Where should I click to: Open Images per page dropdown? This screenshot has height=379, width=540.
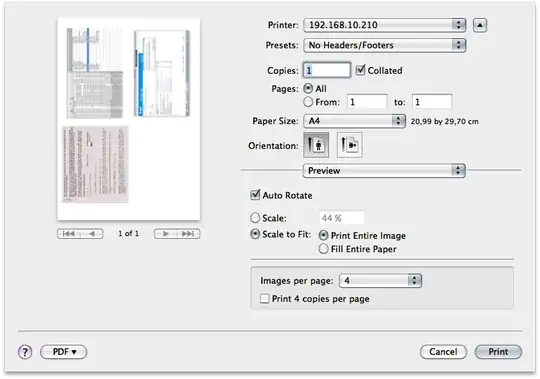point(380,281)
